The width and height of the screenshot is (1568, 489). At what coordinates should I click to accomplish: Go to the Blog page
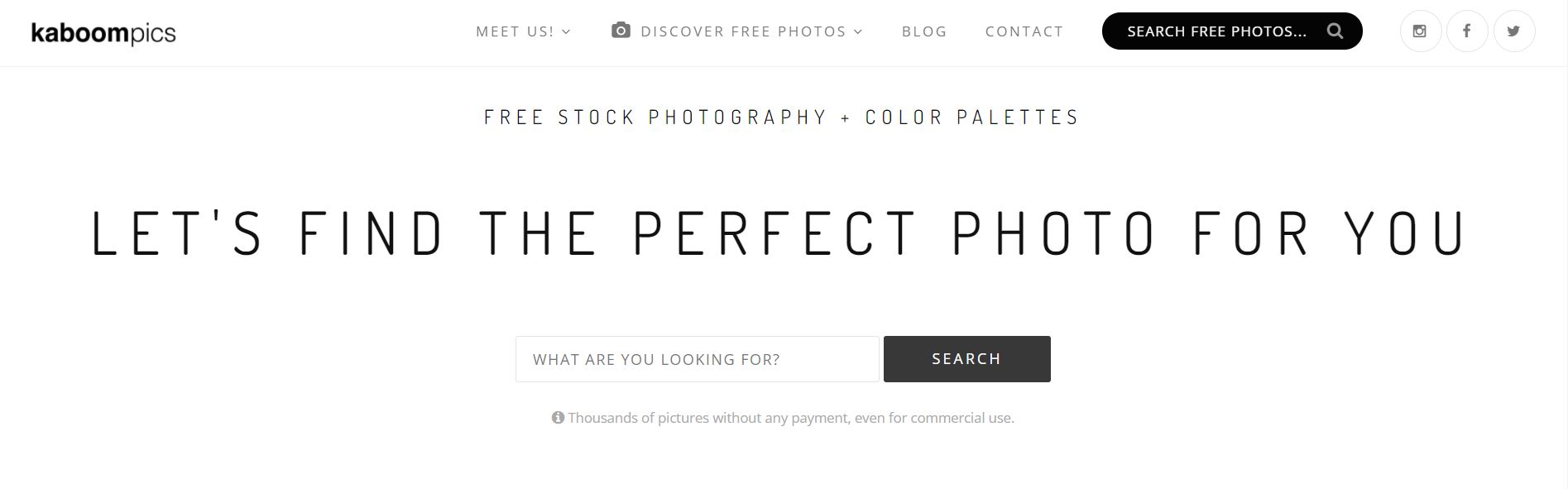pos(924,31)
